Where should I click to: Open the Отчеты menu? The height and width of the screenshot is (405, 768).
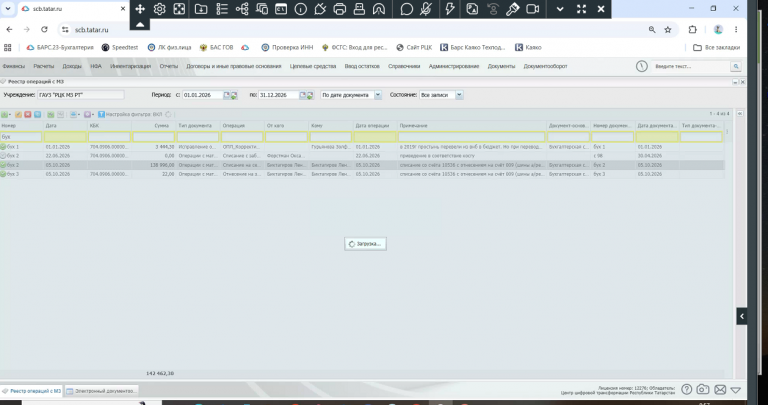[168, 66]
